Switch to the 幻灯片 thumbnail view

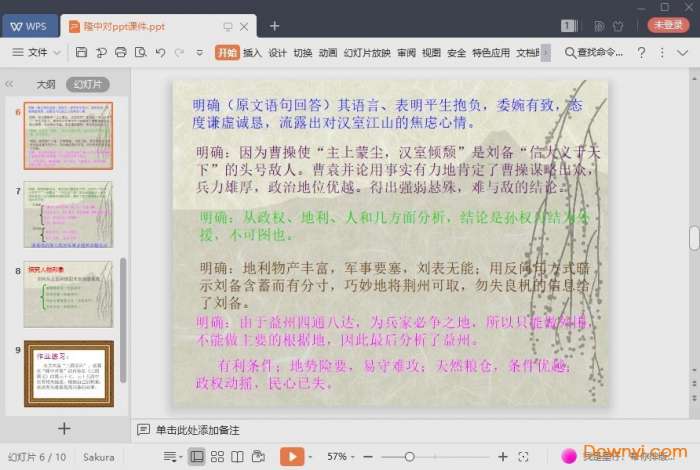click(88, 84)
